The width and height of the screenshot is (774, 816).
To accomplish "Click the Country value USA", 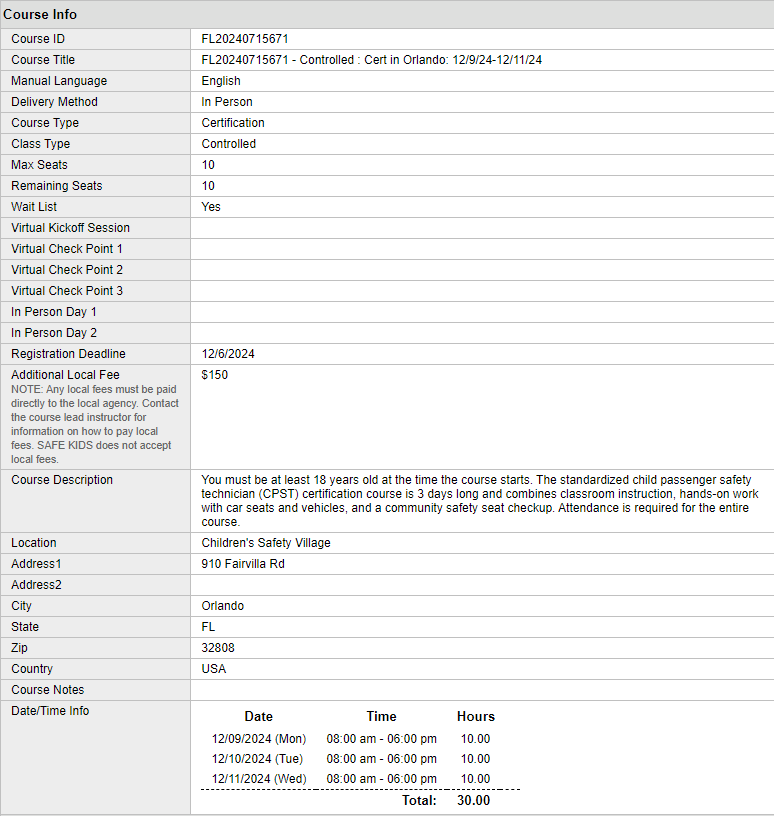I will tap(214, 669).
